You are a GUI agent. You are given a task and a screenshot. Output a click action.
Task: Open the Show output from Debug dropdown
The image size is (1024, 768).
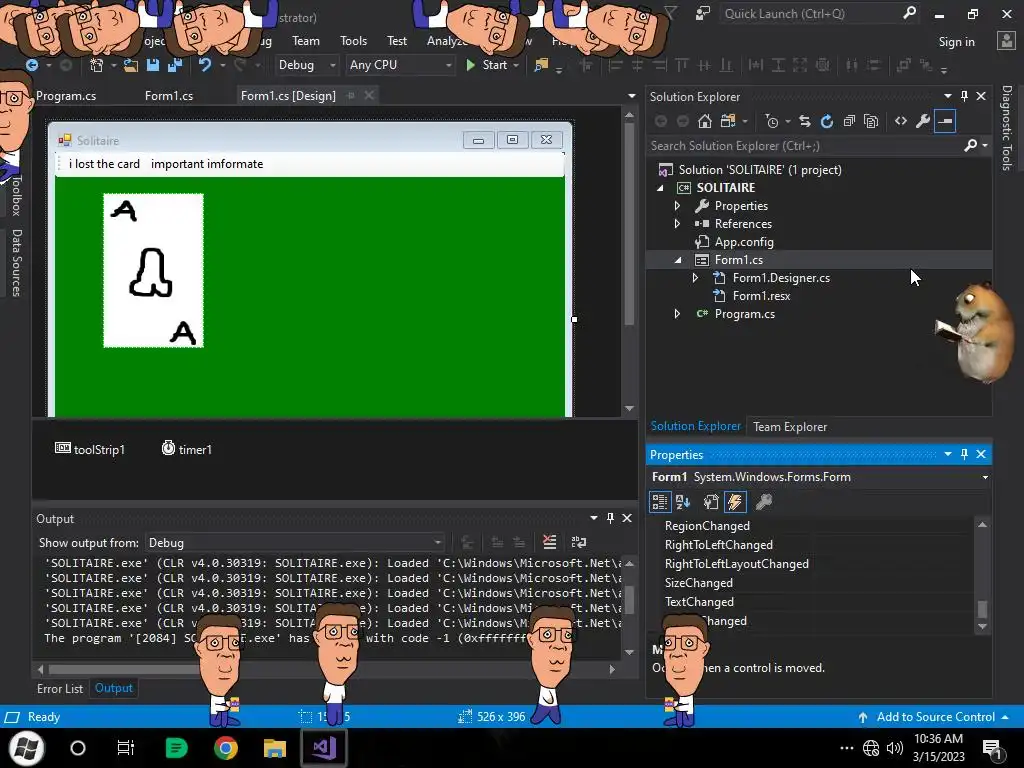(295, 543)
